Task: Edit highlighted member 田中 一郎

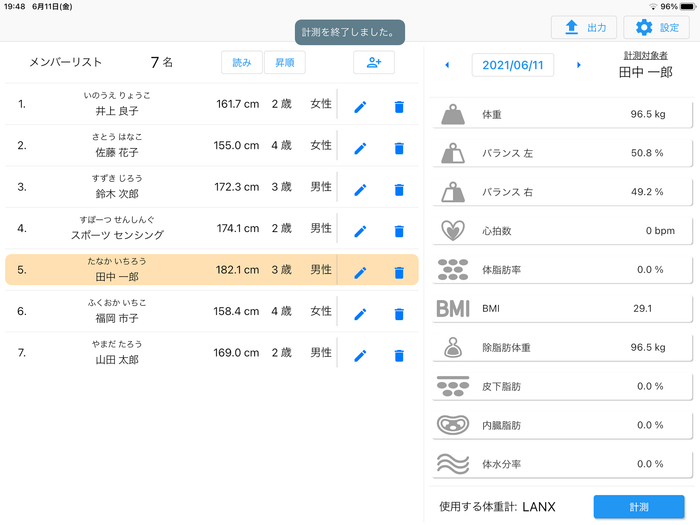Action: (360, 272)
